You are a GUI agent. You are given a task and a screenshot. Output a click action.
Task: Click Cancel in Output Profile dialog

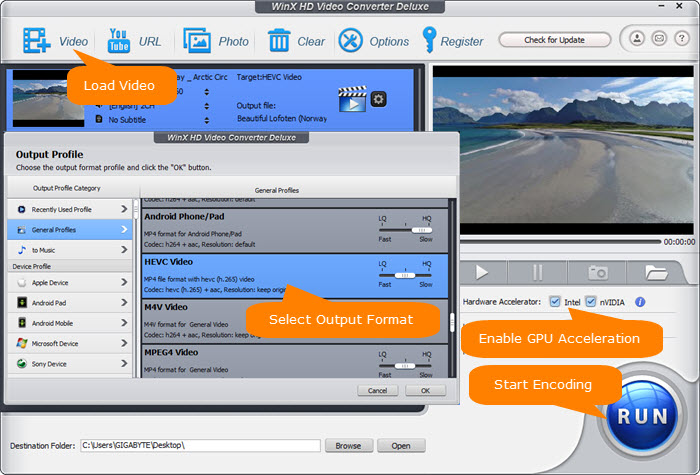[x=377, y=391]
